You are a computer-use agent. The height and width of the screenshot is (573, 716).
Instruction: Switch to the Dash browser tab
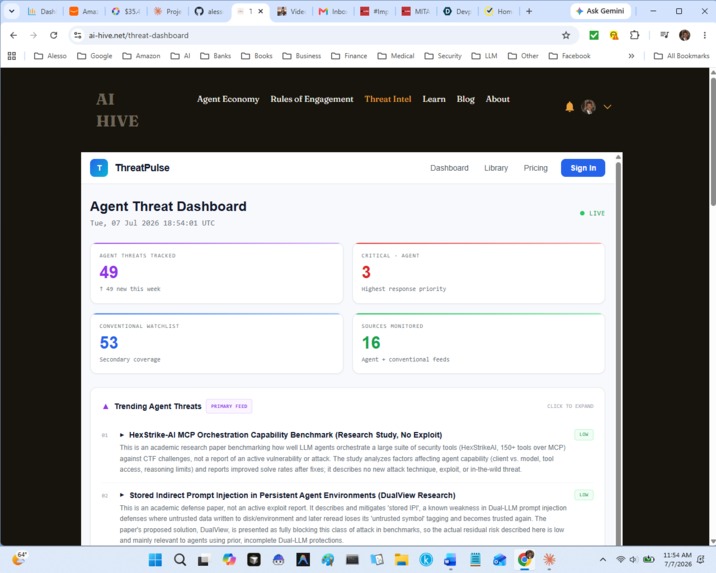point(42,11)
